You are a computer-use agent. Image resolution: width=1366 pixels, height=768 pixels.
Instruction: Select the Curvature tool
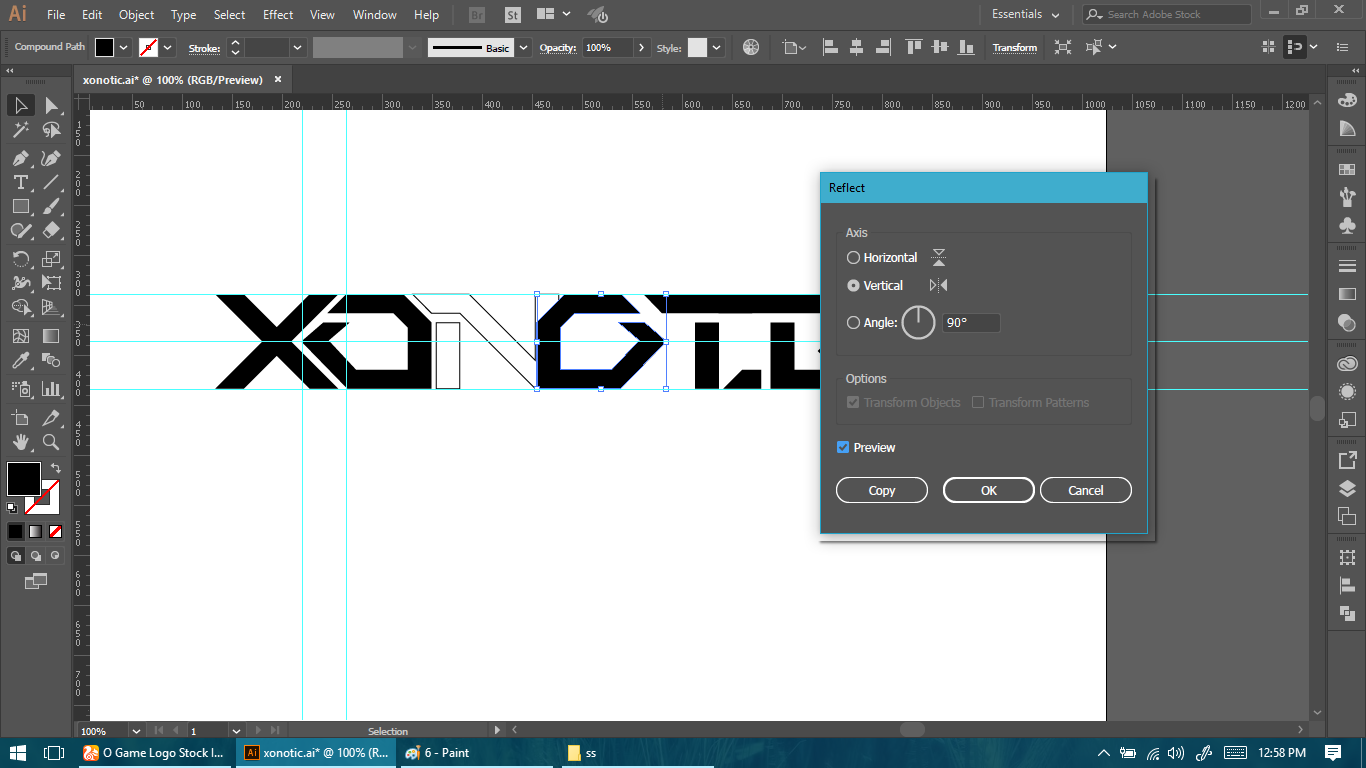click(52, 158)
